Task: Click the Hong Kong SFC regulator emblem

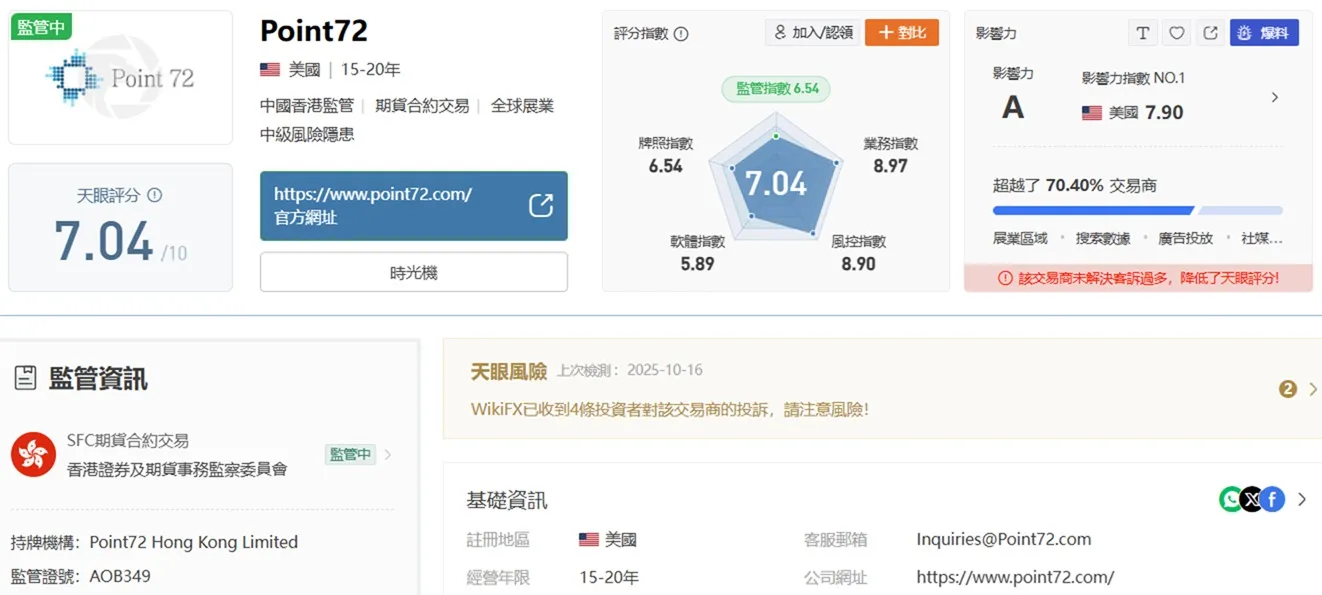Action: [33, 454]
